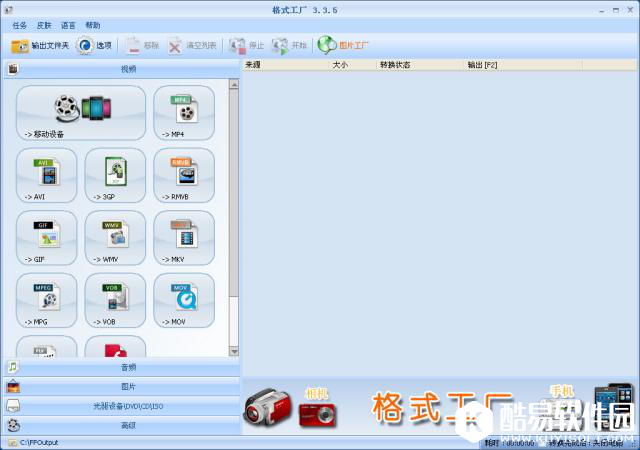Image resolution: width=640 pixels, height=450 pixels.
Task: Open the VOB conversion icon
Action: [x=115, y=300]
